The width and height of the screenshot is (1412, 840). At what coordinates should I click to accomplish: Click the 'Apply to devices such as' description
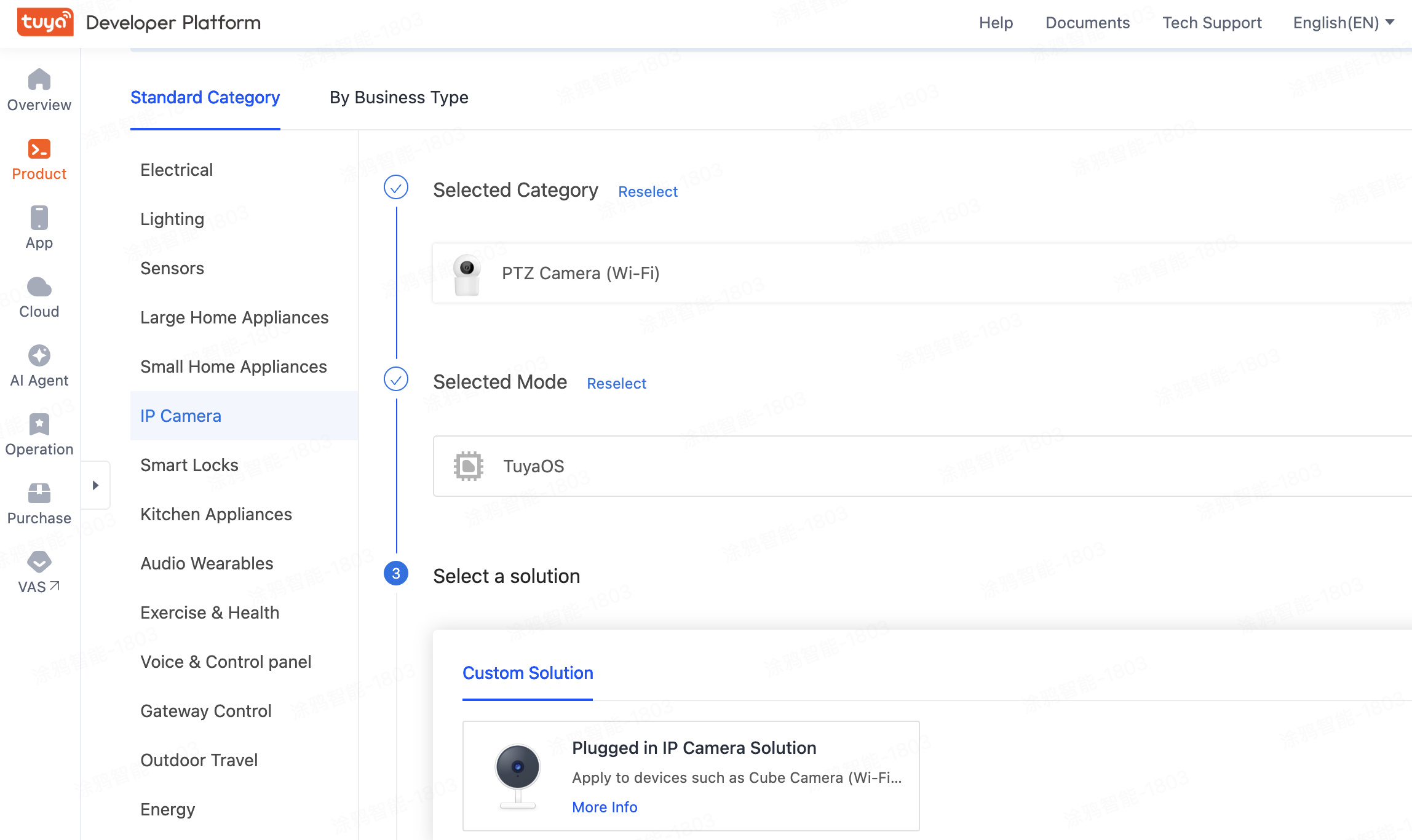737,778
